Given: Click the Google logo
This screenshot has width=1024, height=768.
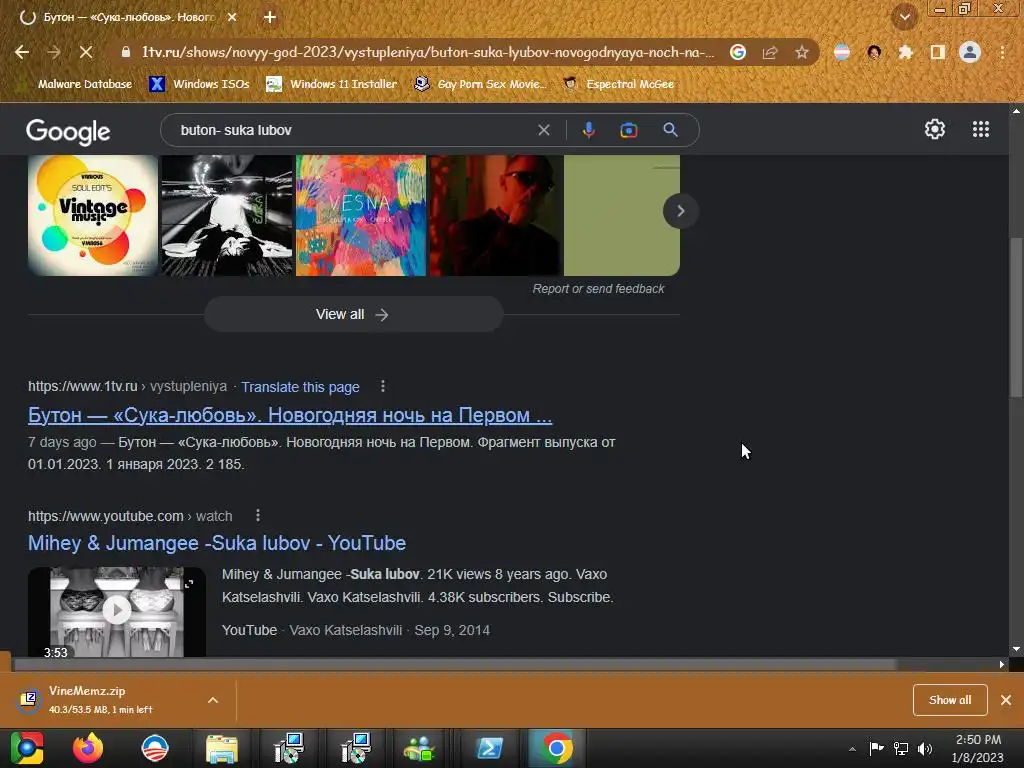Looking at the screenshot, I should 68,132.
